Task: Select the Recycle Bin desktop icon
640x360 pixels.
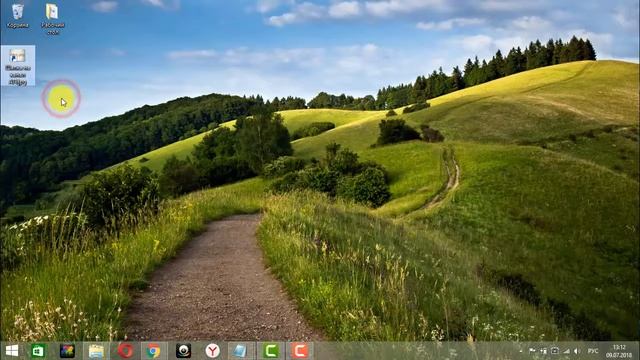Action: click(x=18, y=16)
